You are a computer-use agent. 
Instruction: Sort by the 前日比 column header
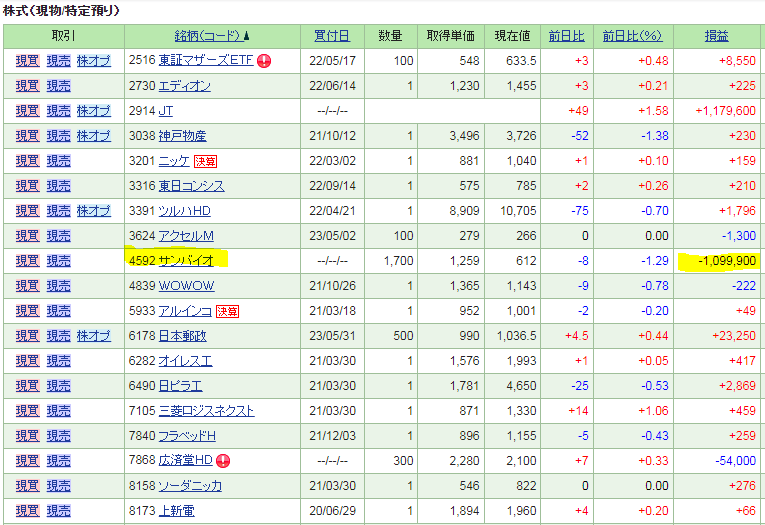566,36
